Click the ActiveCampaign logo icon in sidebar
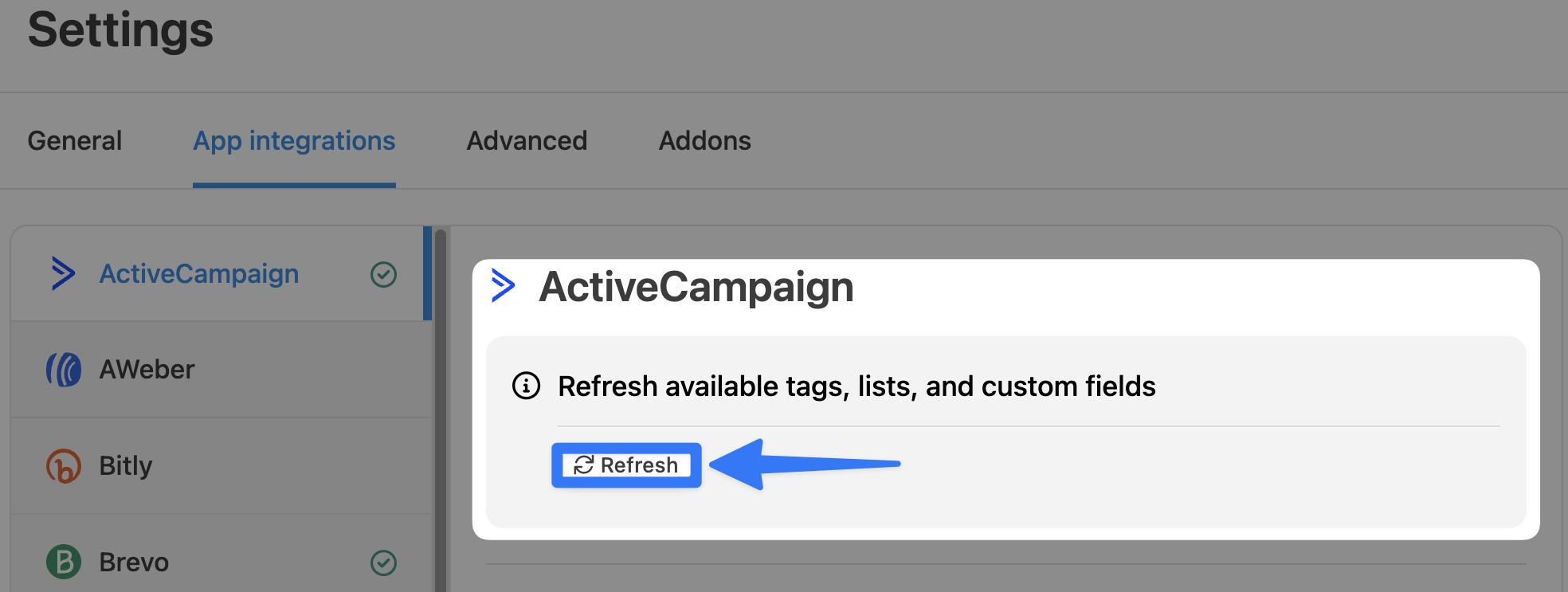Image resolution: width=1568 pixels, height=592 pixels. click(64, 273)
